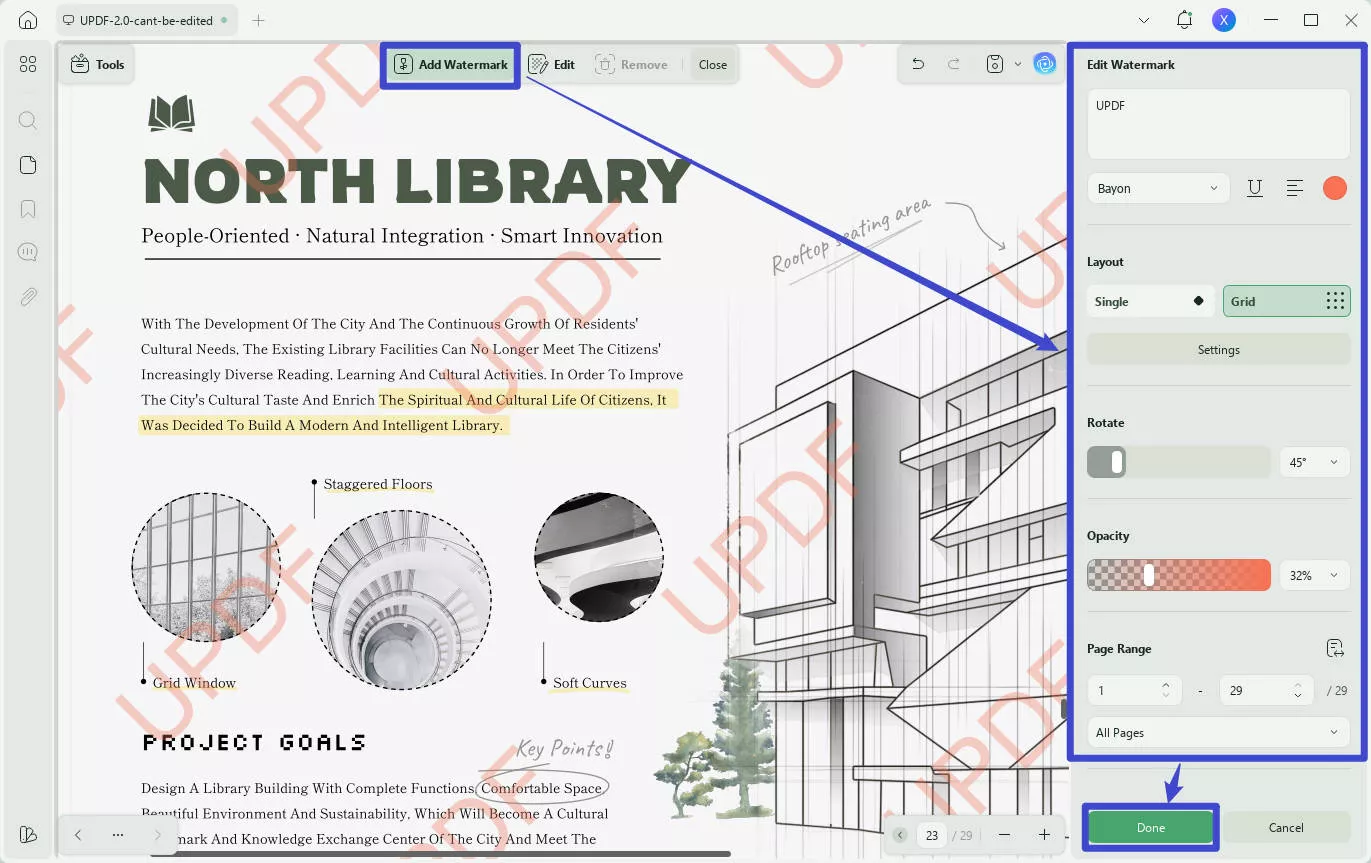
Task: Click the custom page range icon
Action: (1335, 648)
